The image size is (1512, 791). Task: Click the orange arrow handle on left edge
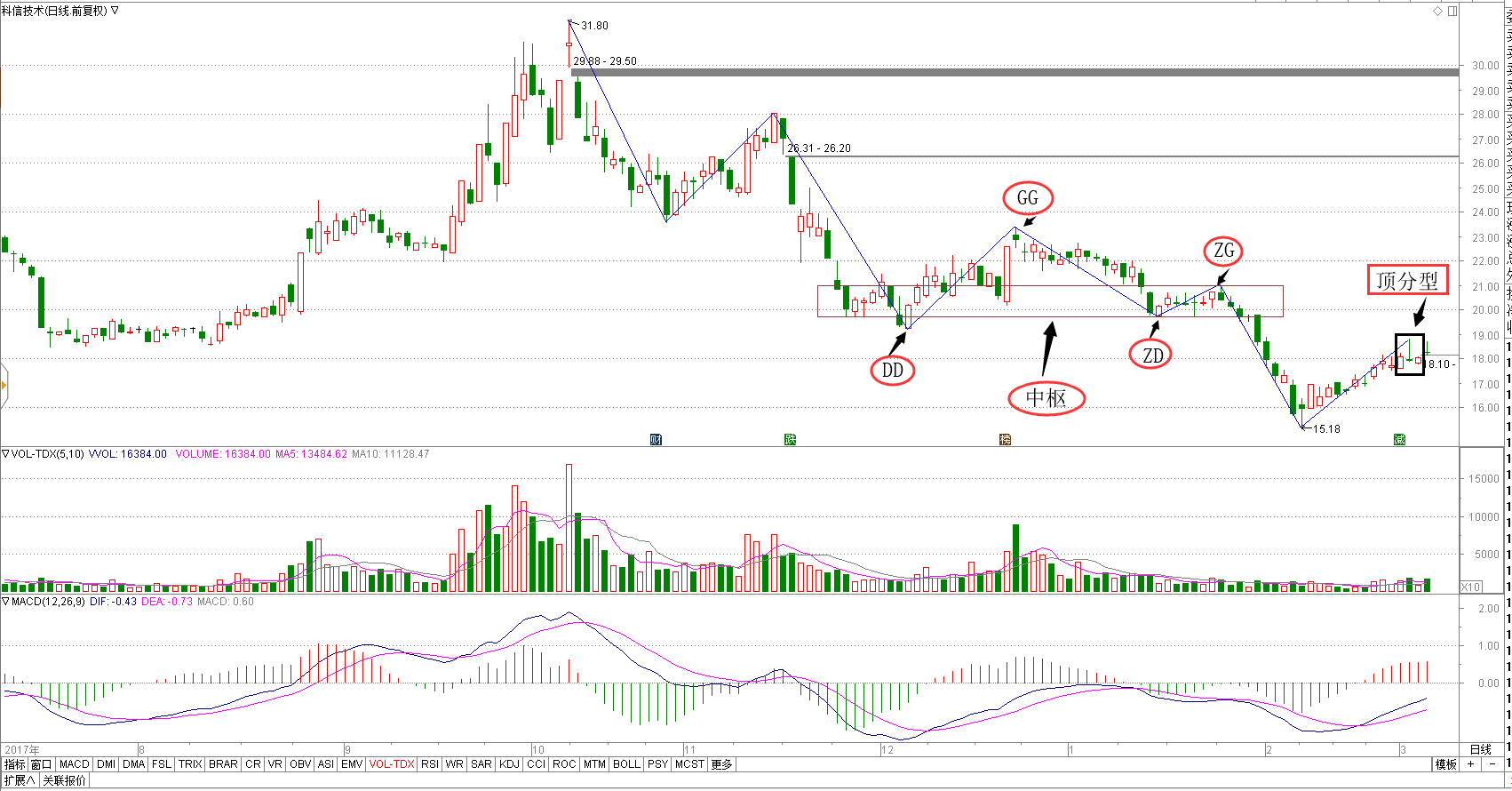click(x=4, y=385)
